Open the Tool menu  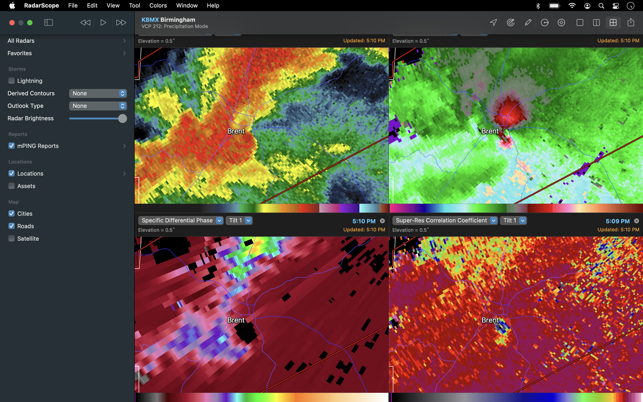(x=135, y=6)
